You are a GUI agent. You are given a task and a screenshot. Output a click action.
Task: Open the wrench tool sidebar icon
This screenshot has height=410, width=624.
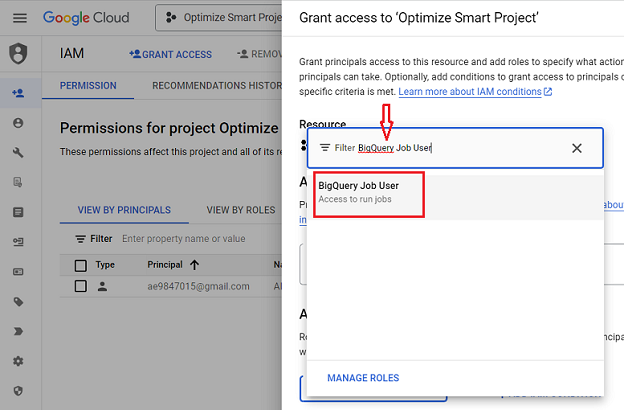18,152
